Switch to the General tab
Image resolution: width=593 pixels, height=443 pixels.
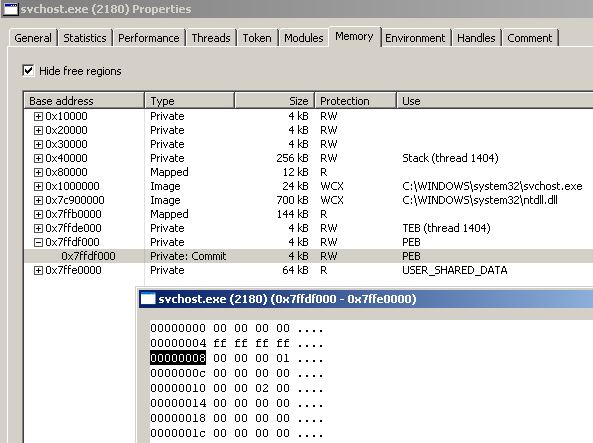tap(33, 38)
